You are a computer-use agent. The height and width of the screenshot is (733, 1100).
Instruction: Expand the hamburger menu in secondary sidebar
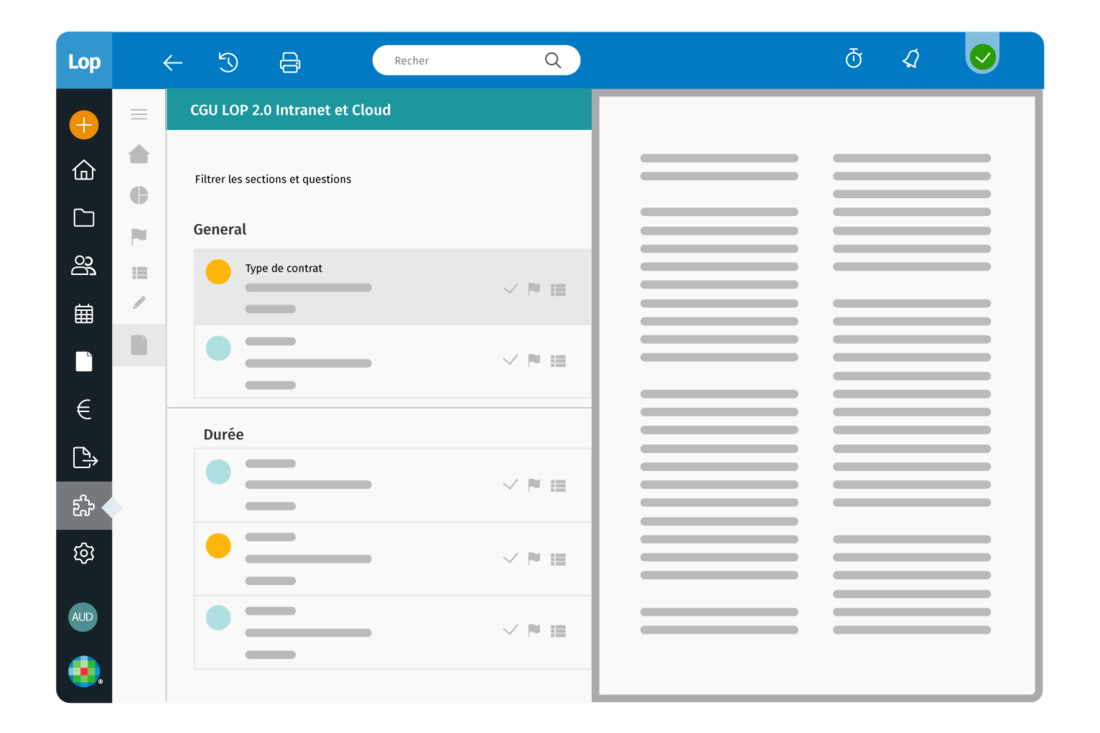tap(139, 115)
